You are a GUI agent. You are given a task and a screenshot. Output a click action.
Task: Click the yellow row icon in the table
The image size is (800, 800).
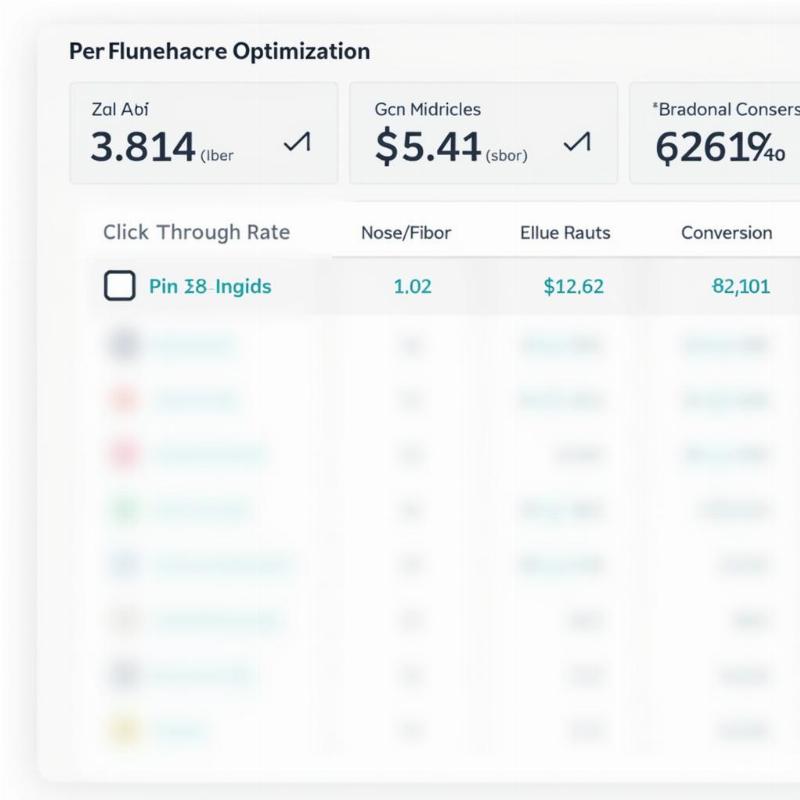pyautogui.click(x=124, y=731)
